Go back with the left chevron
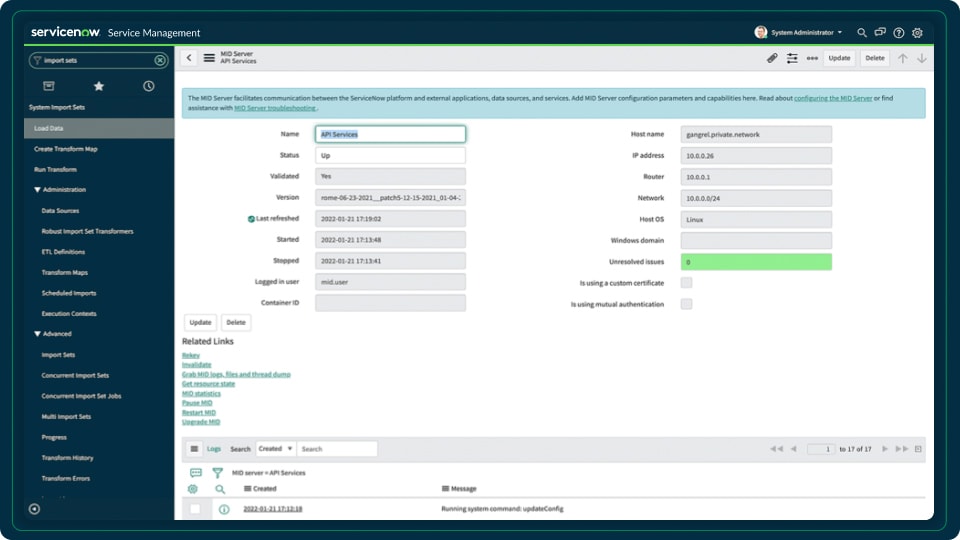The width and height of the screenshot is (960, 540). click(189, 58)
